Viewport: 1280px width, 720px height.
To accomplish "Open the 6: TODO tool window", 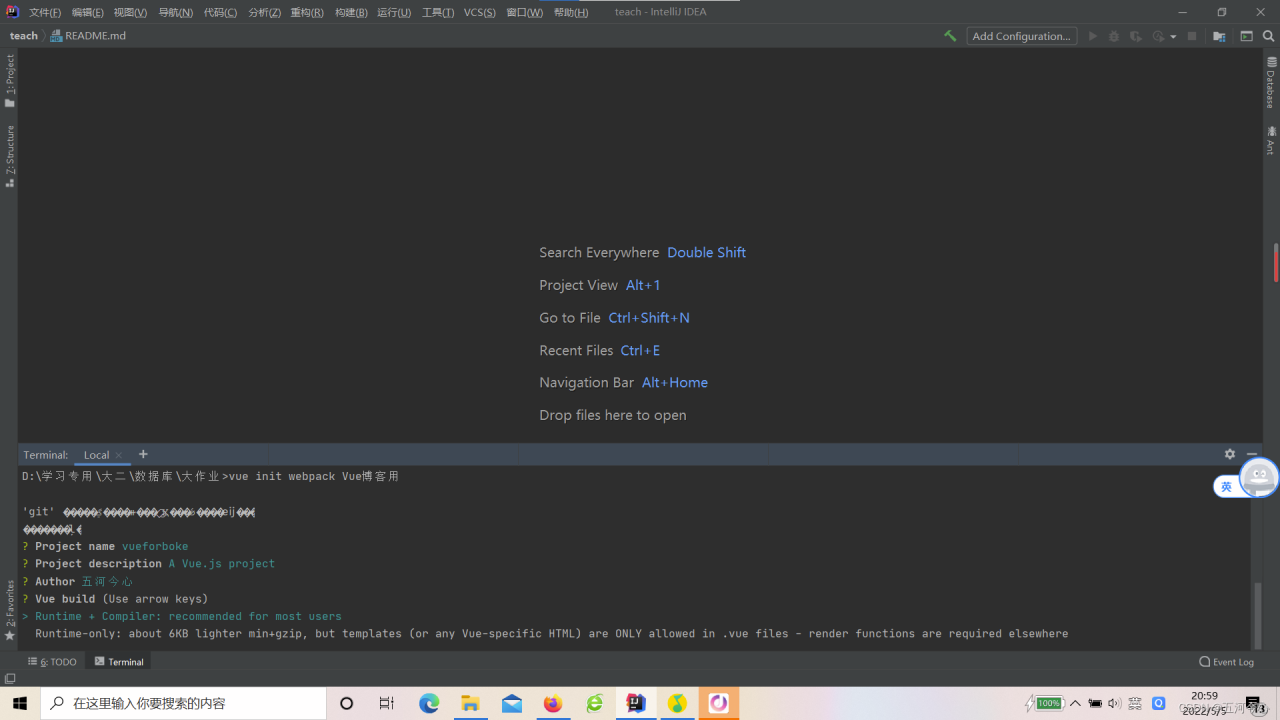I will (52, 662).
